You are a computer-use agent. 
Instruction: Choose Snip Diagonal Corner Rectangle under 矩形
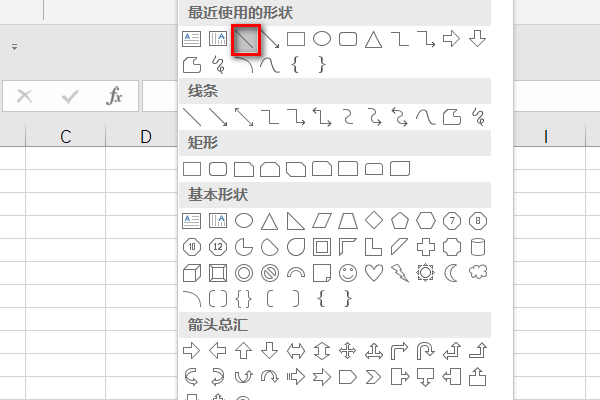click(x=296, y=169)
